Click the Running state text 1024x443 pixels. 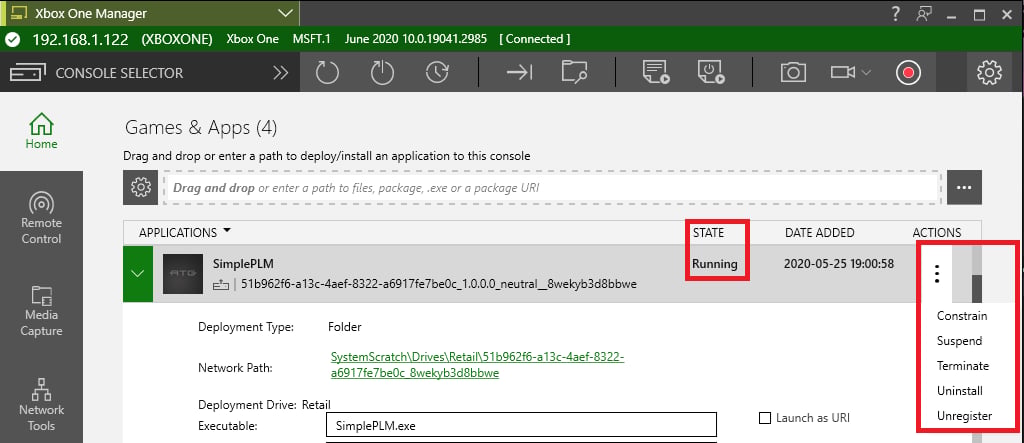tap(714, 264)
